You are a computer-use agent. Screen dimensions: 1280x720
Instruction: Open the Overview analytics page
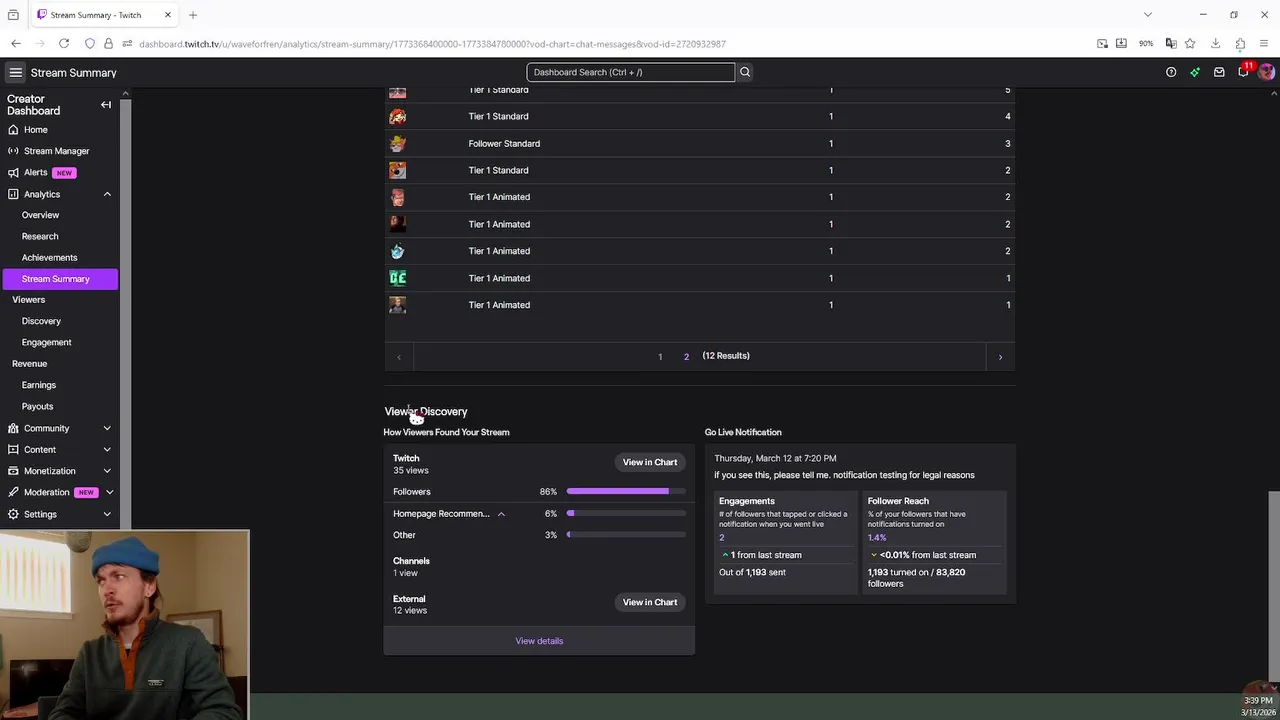pyautogui.click(x=40, y=215)
